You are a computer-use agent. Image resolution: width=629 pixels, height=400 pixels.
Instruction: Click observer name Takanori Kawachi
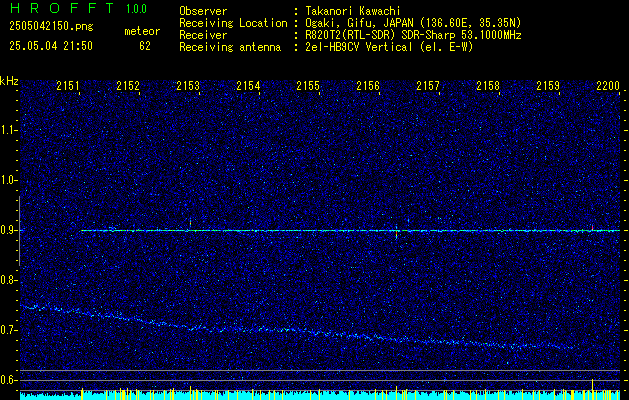click(x=353, y=11)
